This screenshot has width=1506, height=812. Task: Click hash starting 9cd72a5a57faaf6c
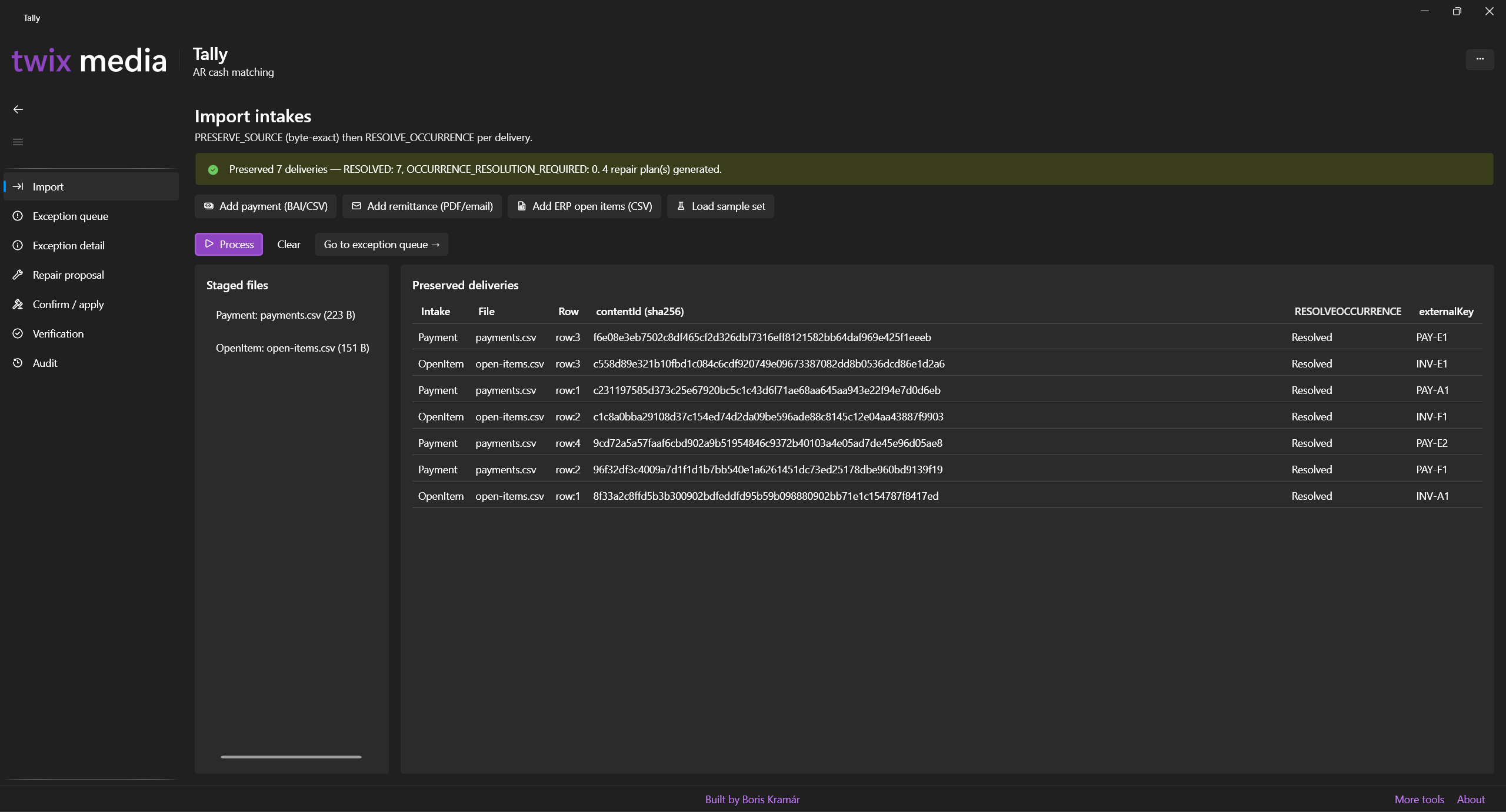[768, 443]
